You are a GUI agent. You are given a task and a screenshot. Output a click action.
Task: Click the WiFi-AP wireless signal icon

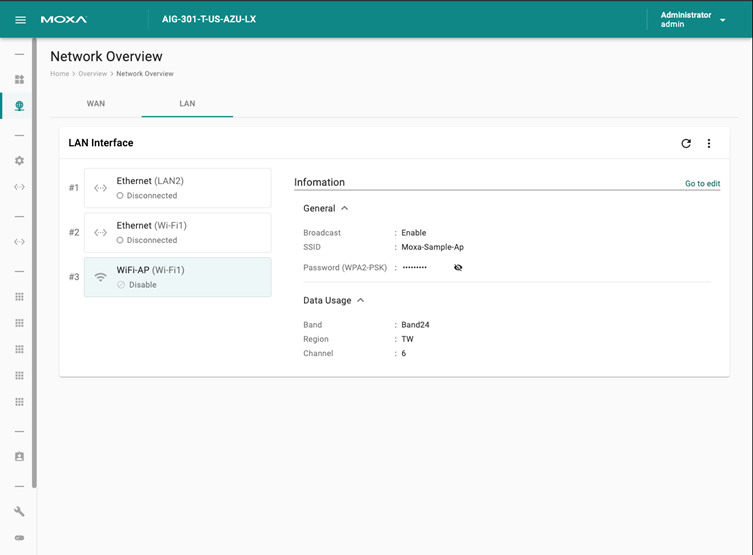click(x=100, y=277)
